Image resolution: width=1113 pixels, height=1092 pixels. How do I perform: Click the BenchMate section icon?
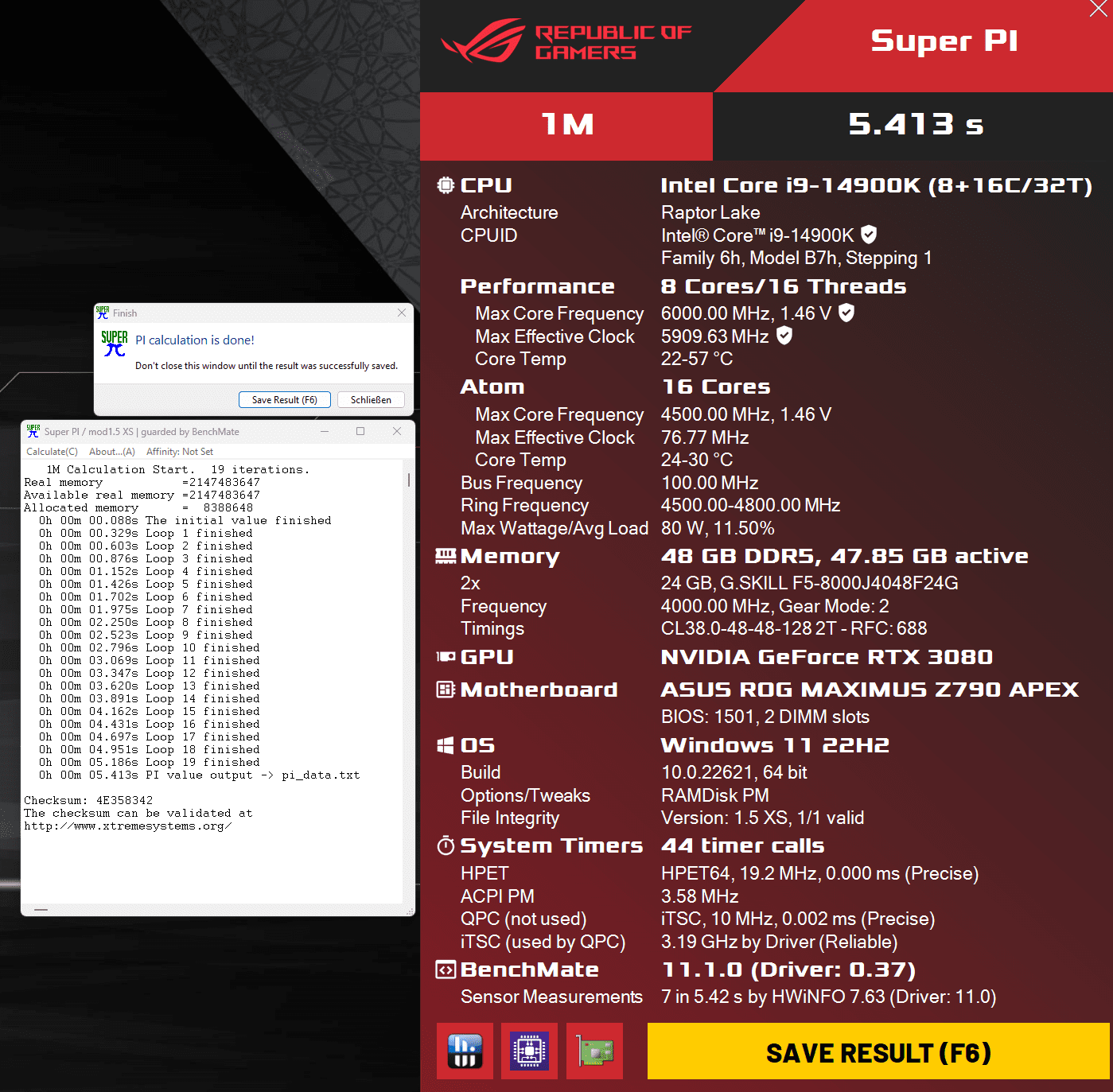(446, 970)
